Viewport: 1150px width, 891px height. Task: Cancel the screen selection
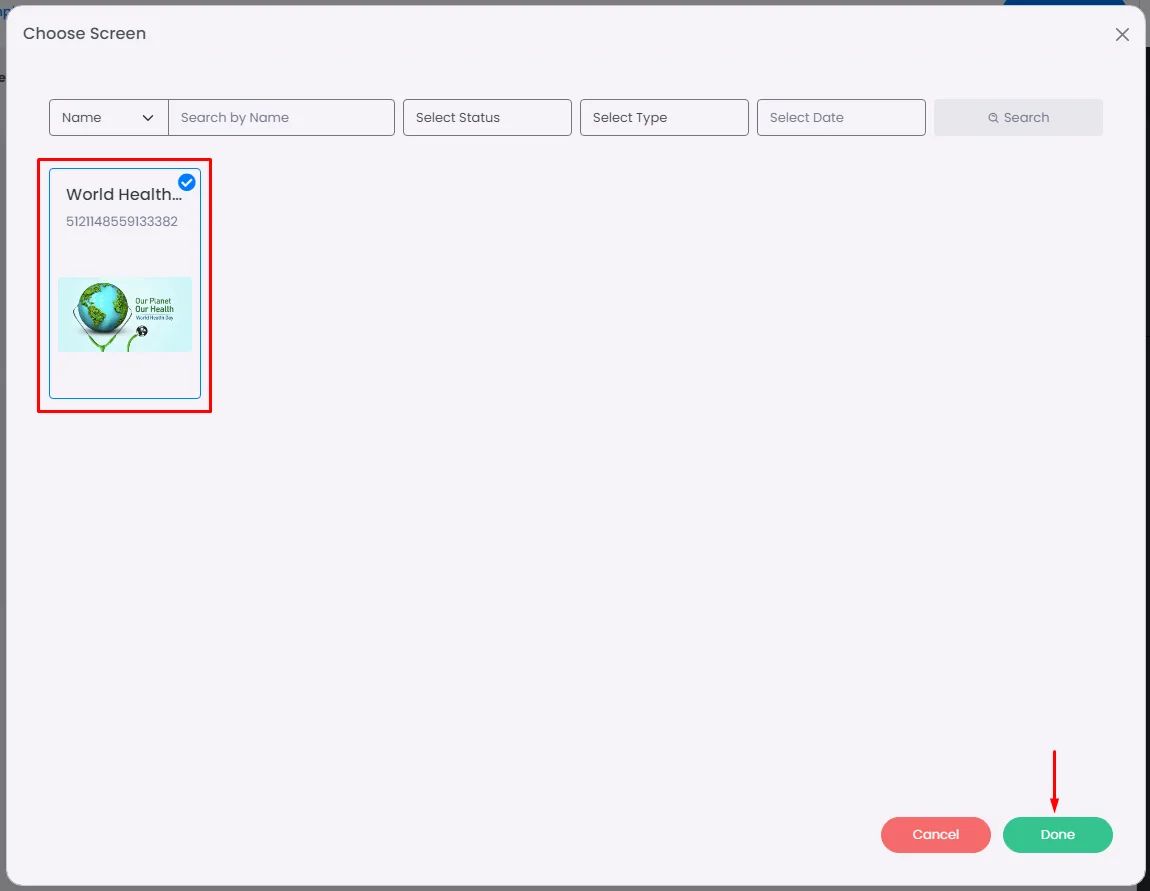coord(935,835)
